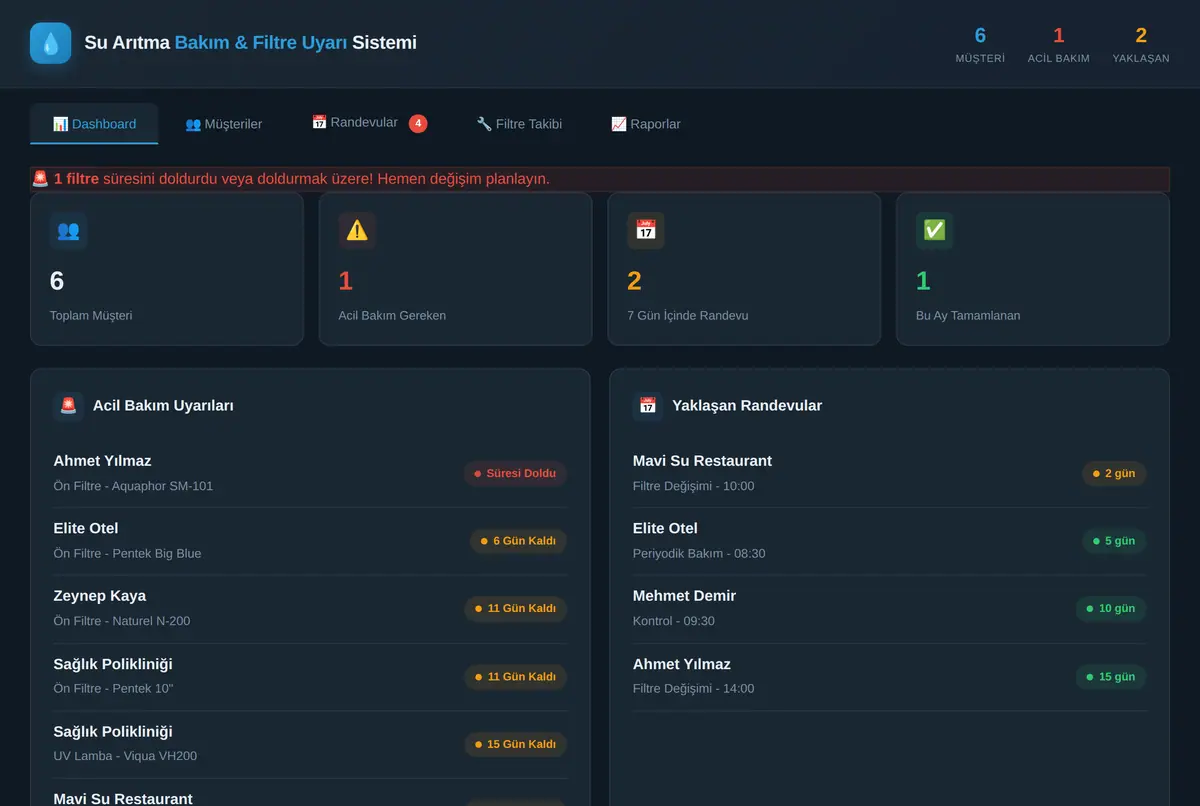This screenshot has height=806, width=1200.
Task: Click the water drop app logo
Action: 50,43
